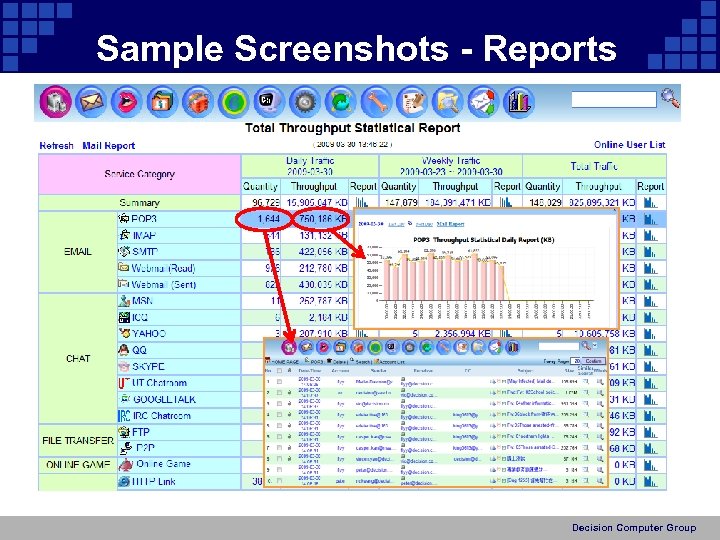Open the red brick cube icon
The image size is (720, 540).
click(x=197, y=101)
